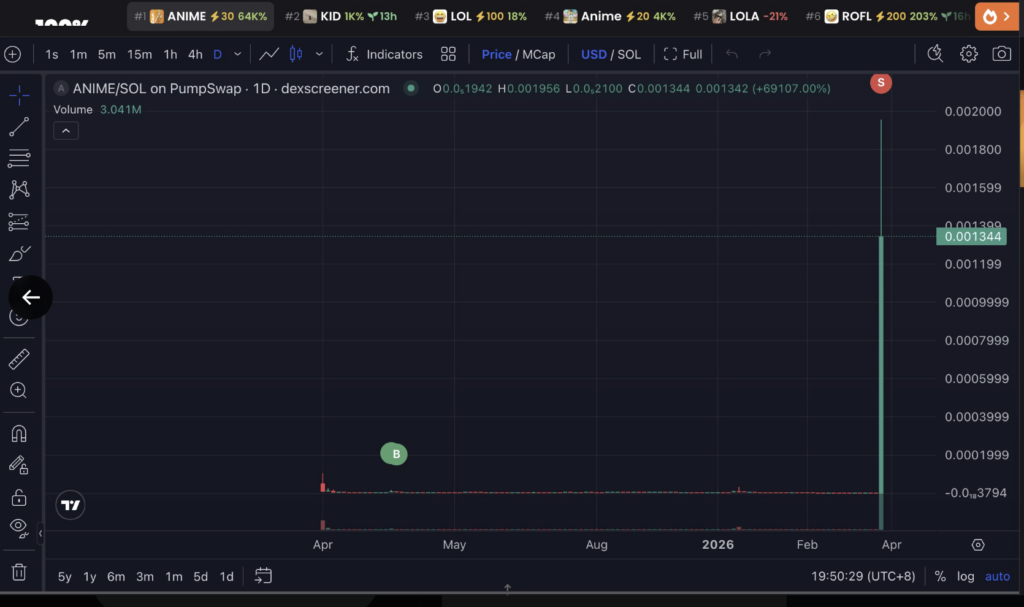Screen dimensions: 1024x607
Task: Open chart settings gear icon
Action: (969, 54)
